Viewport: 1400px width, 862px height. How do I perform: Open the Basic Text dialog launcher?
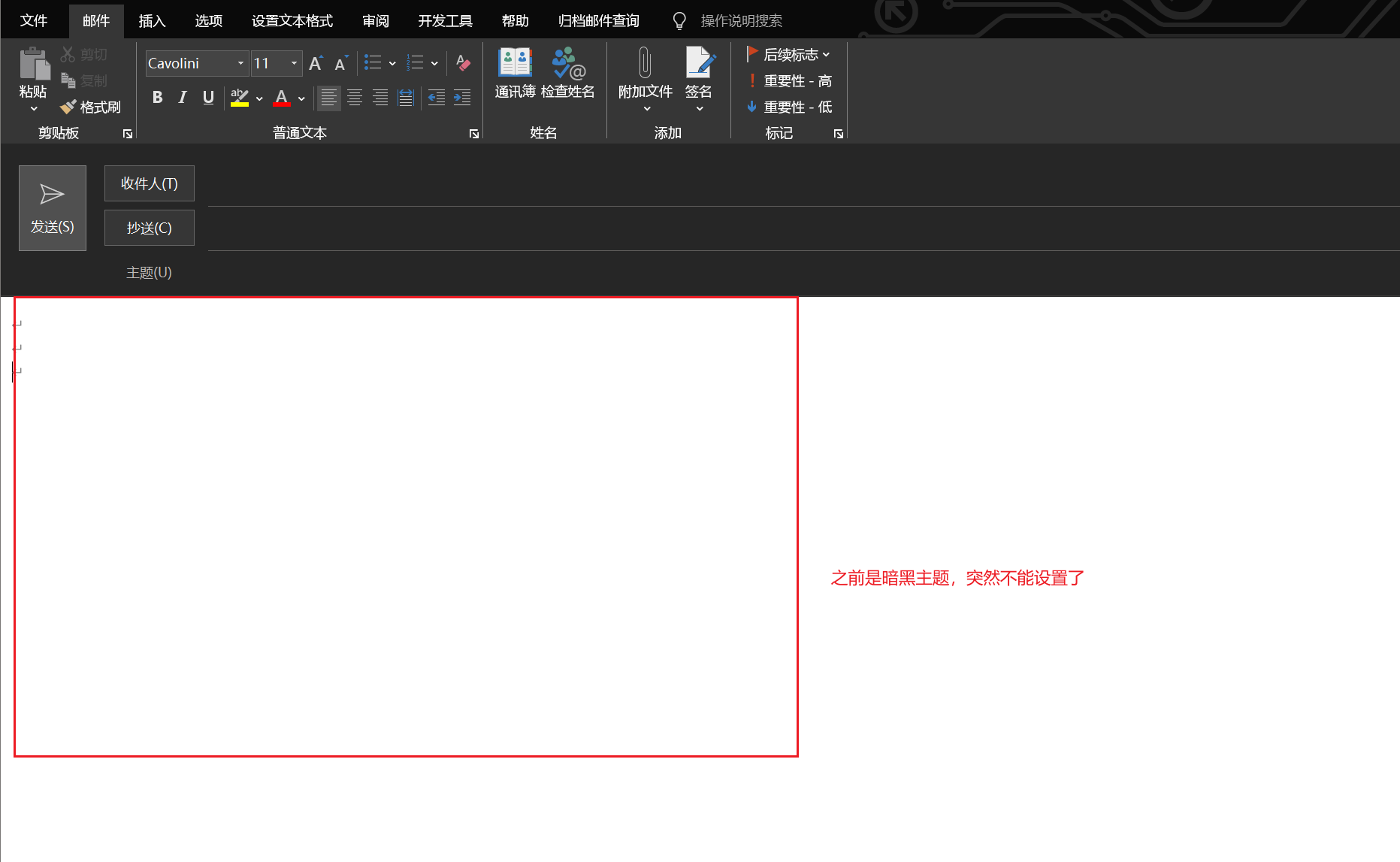(x=474, y=134)
